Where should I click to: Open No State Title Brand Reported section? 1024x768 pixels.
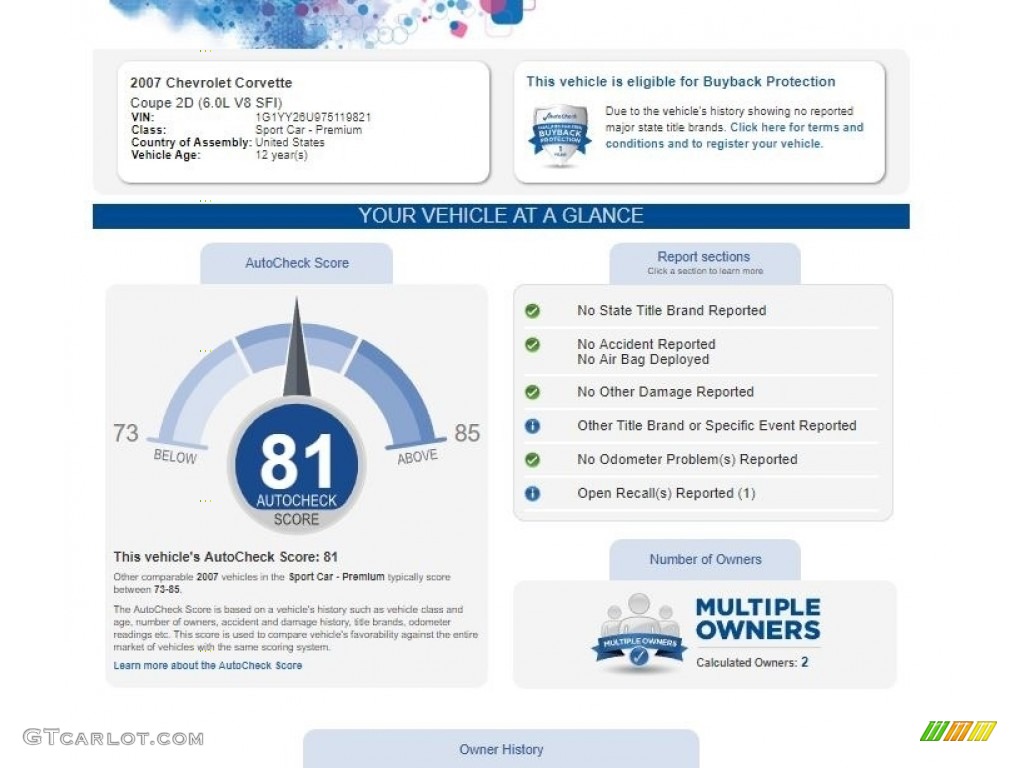coord(671,311)
